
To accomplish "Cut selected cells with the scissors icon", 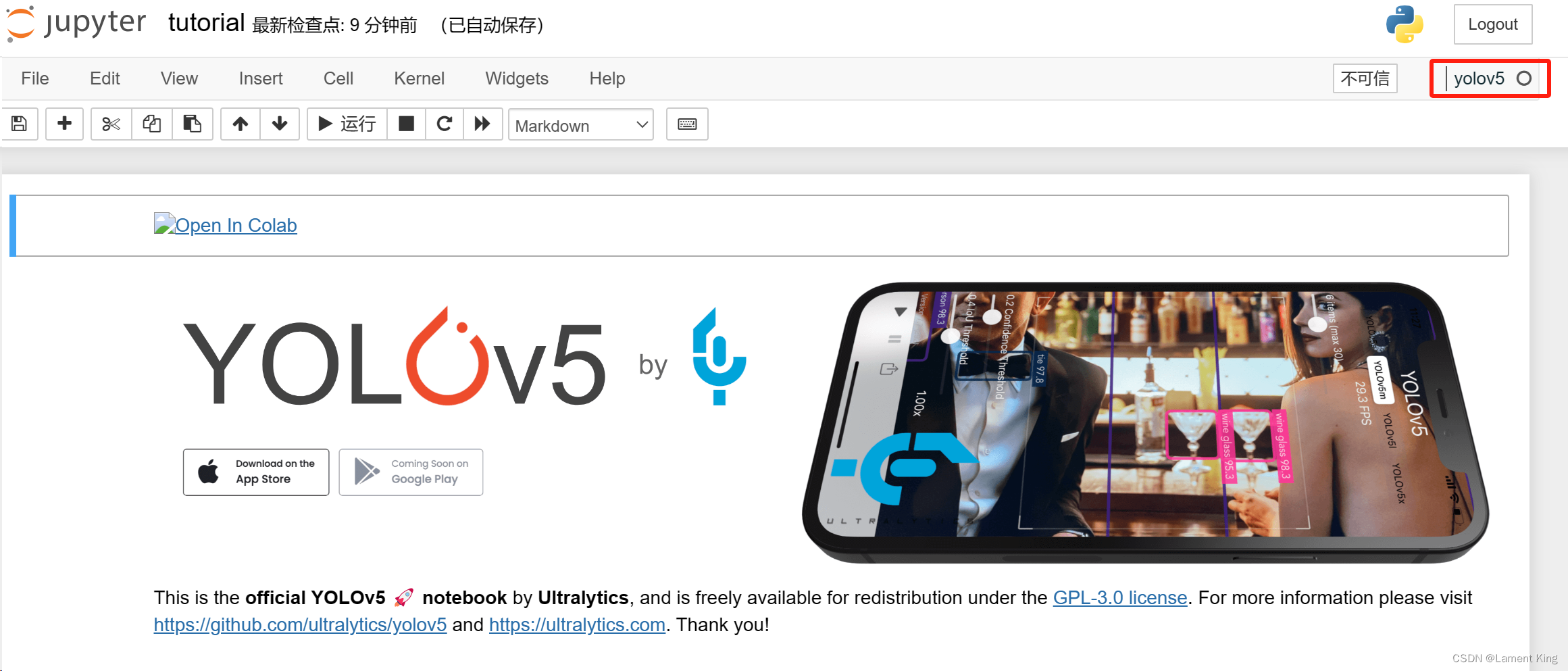I will pos(111,124).
